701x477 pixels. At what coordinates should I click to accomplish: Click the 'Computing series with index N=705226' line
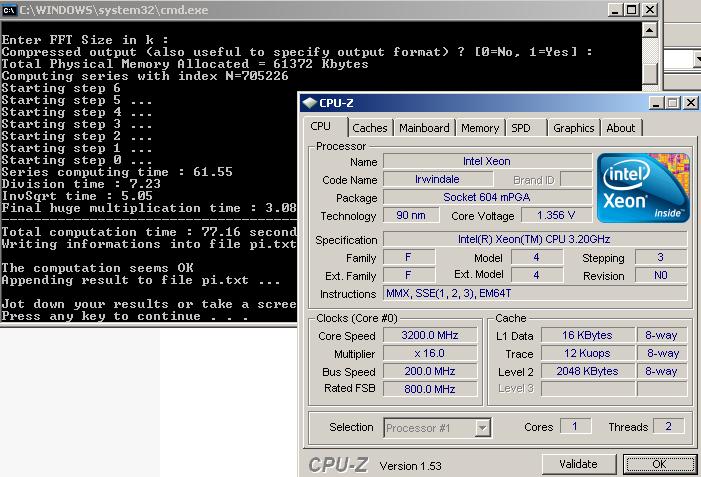pos(145,76)
